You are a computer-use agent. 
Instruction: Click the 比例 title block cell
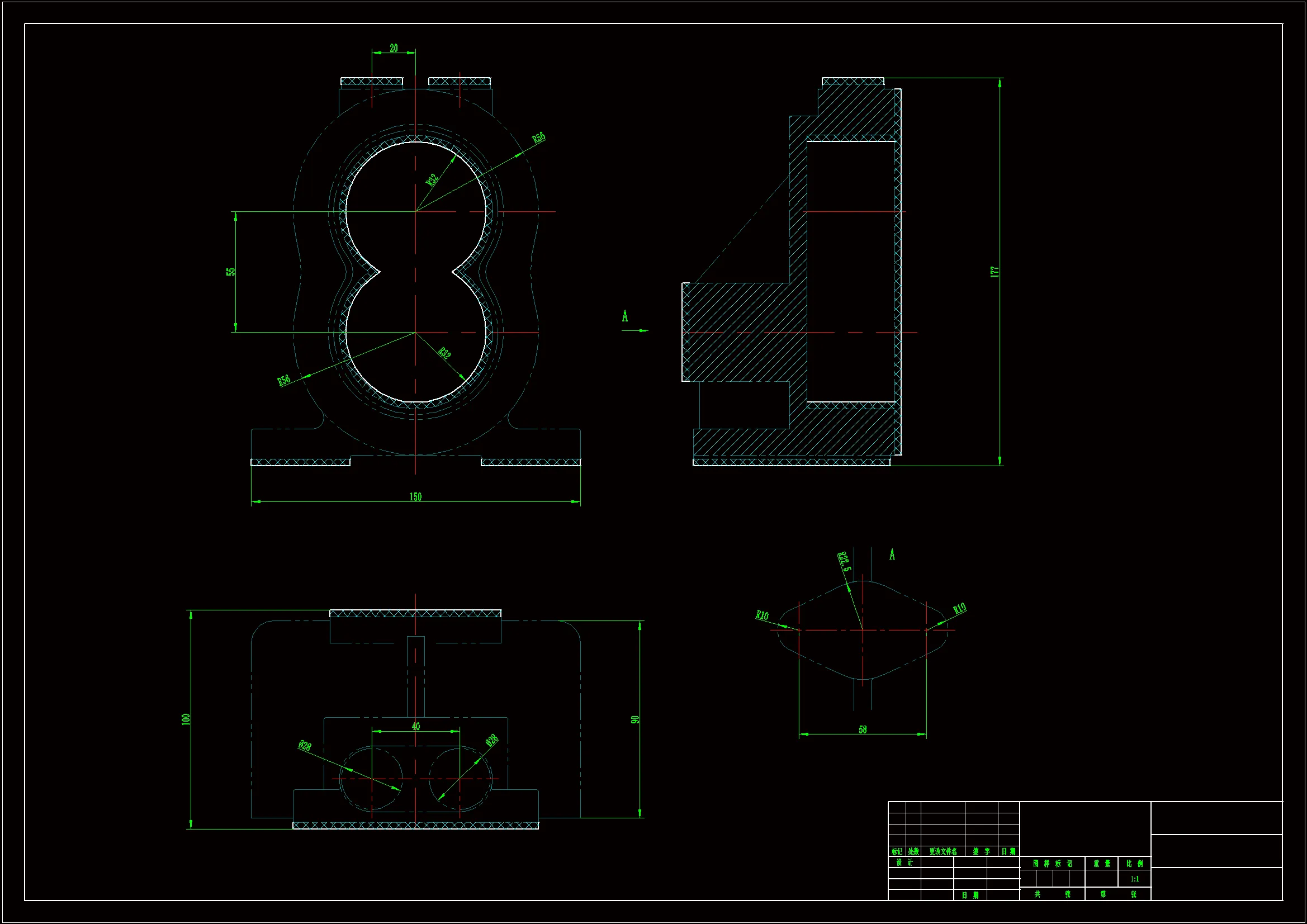tap(1134, 863)
